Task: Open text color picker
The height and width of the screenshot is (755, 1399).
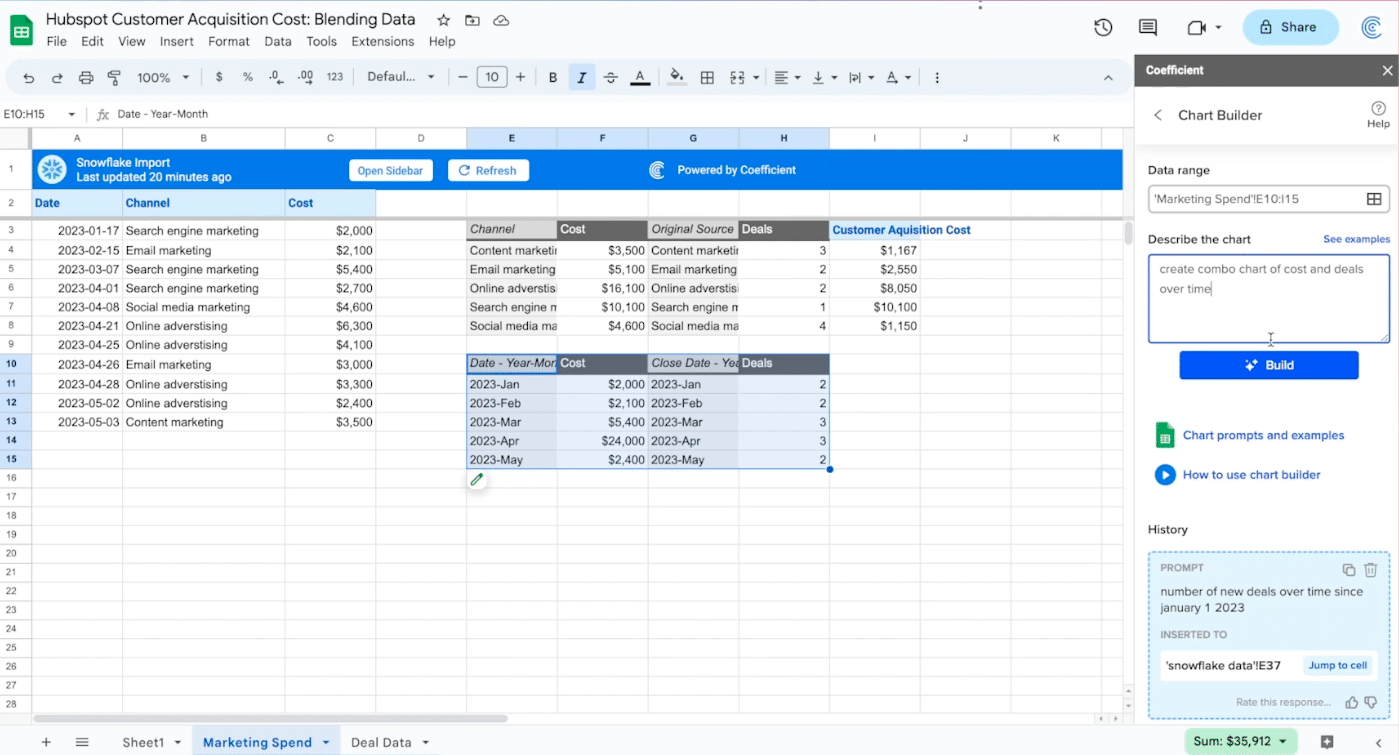Action: click(x=640, y=77)
